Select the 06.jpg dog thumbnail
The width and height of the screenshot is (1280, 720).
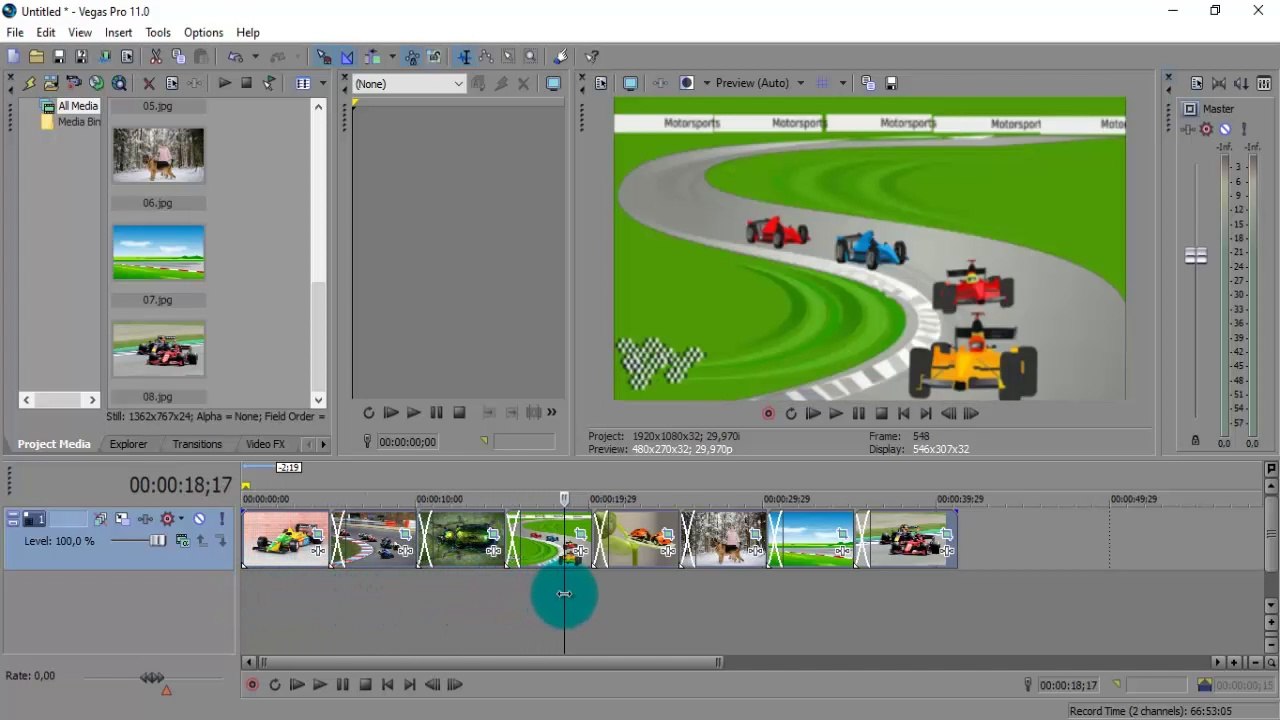coord(158,156)
